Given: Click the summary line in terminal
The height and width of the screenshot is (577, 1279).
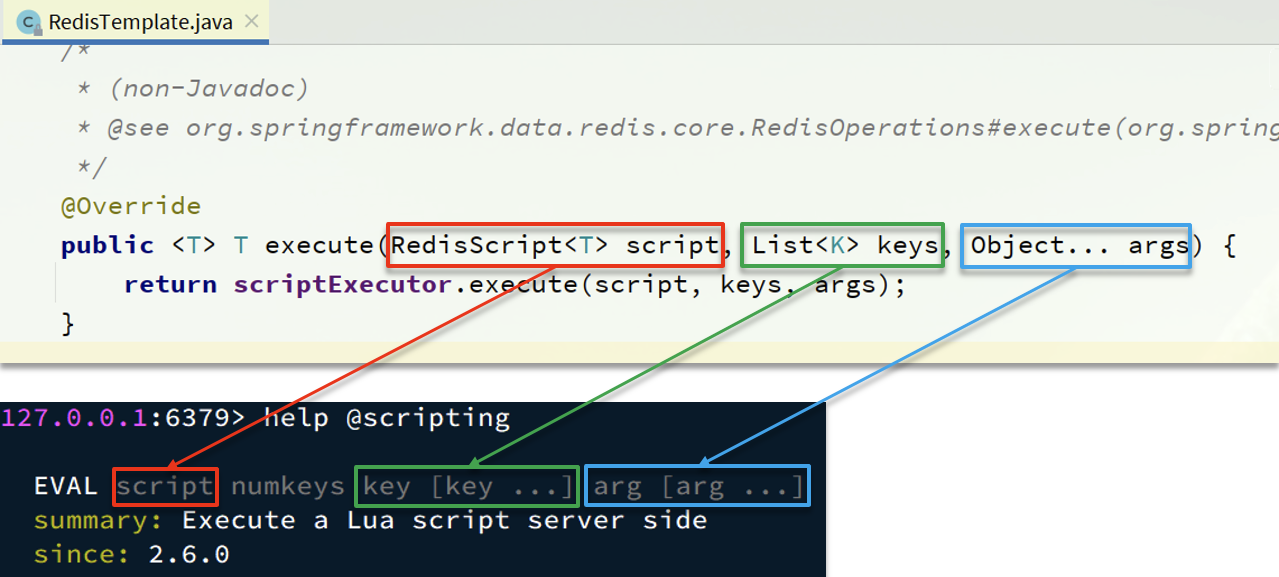Looking at the screenshot, I should tap(370, 521).
